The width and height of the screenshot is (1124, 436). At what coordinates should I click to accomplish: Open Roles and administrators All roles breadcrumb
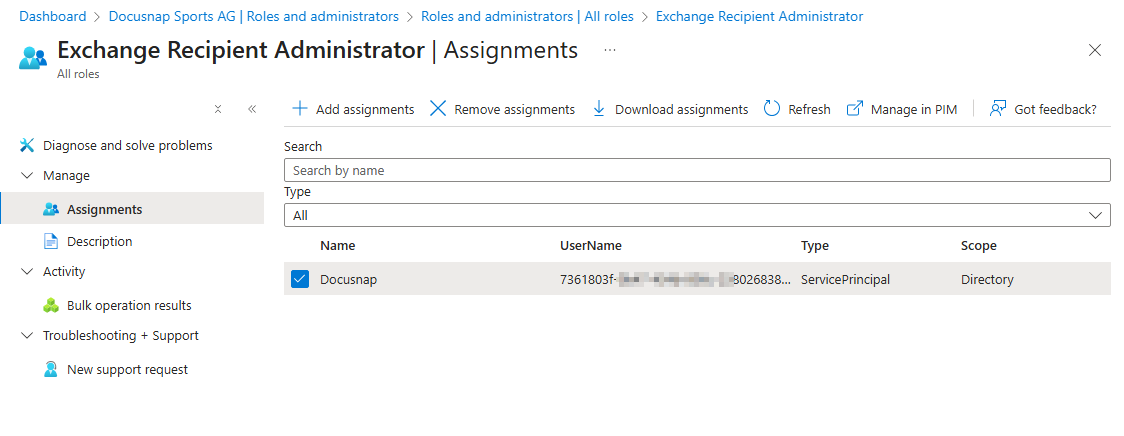pos(528,16)
